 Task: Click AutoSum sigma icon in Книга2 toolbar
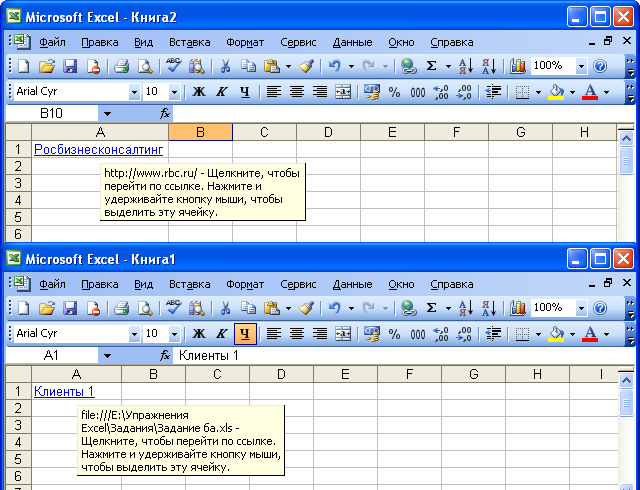[431, 66]
